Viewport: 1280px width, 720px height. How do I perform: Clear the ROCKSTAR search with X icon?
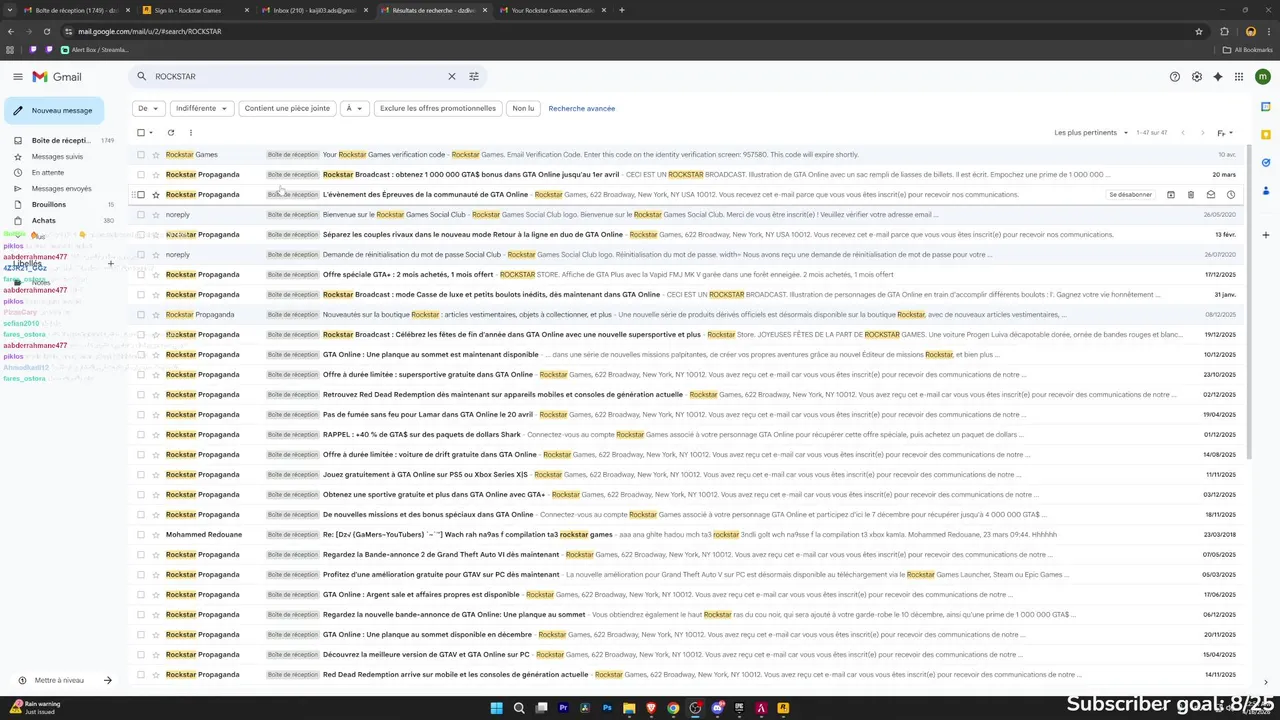click(451, 76)
